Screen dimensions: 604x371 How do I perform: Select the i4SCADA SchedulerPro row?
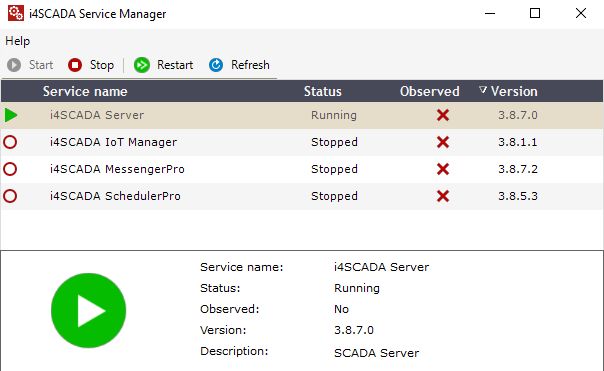coord(302,196)
